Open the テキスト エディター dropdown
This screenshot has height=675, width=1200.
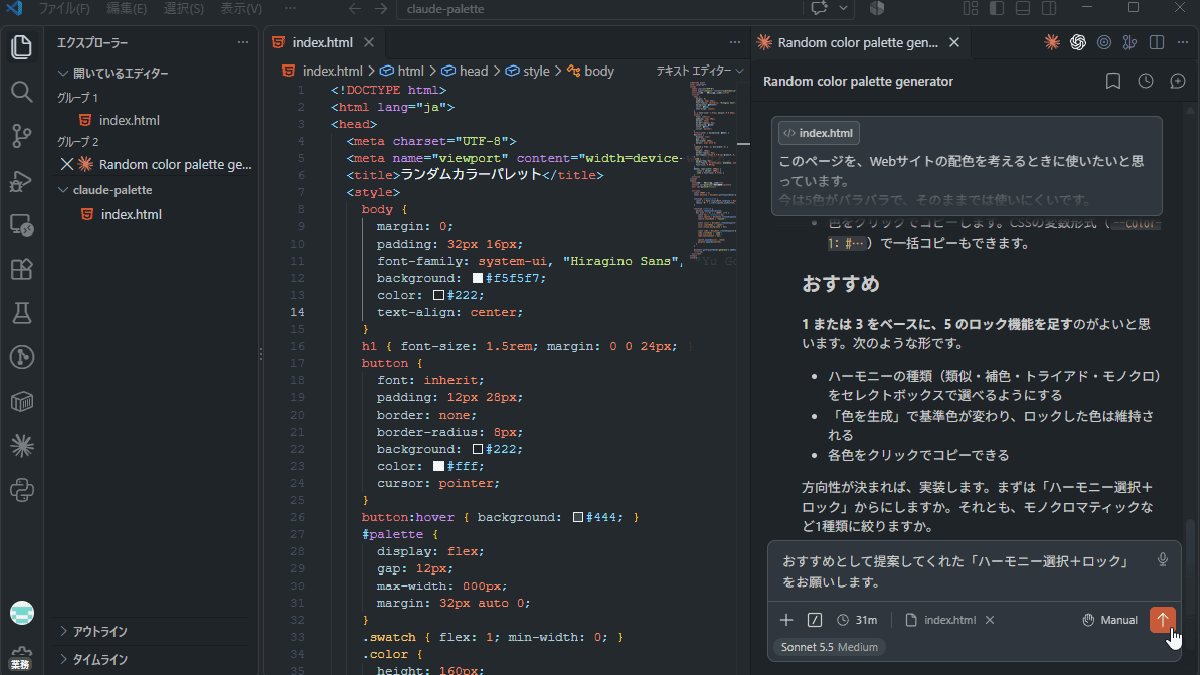700,71
